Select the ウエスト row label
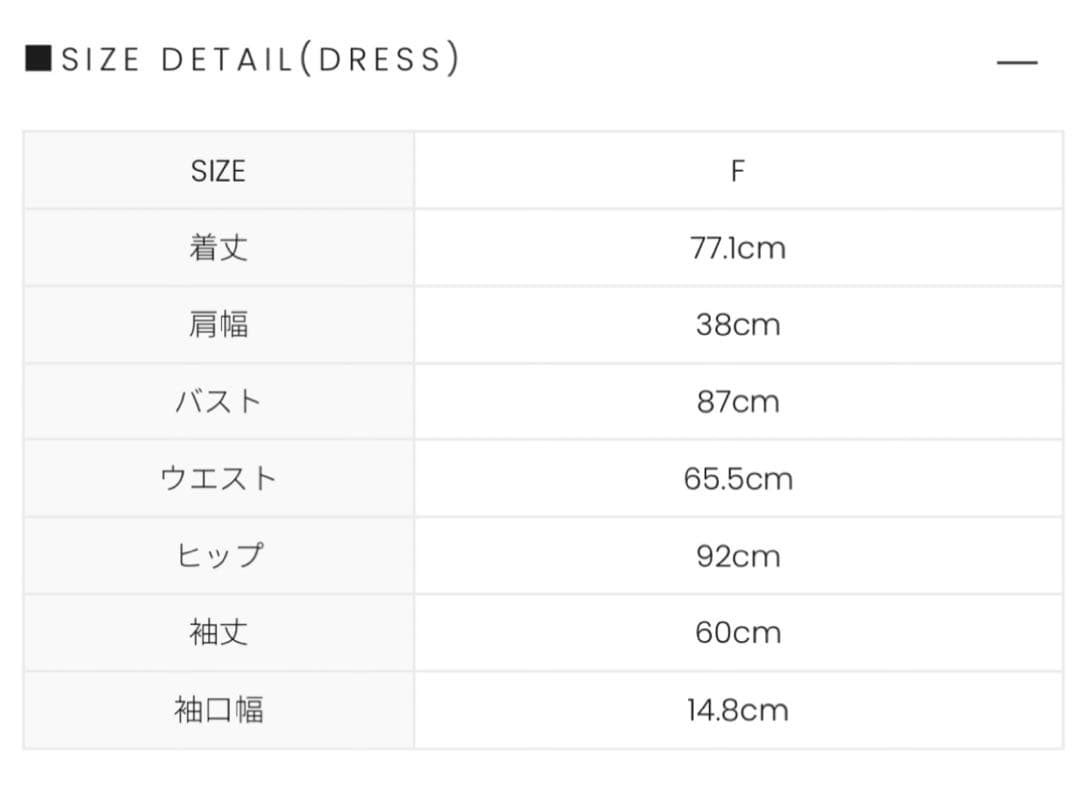The width and height of the screenshot is (1080, 789). coord(218,478)
